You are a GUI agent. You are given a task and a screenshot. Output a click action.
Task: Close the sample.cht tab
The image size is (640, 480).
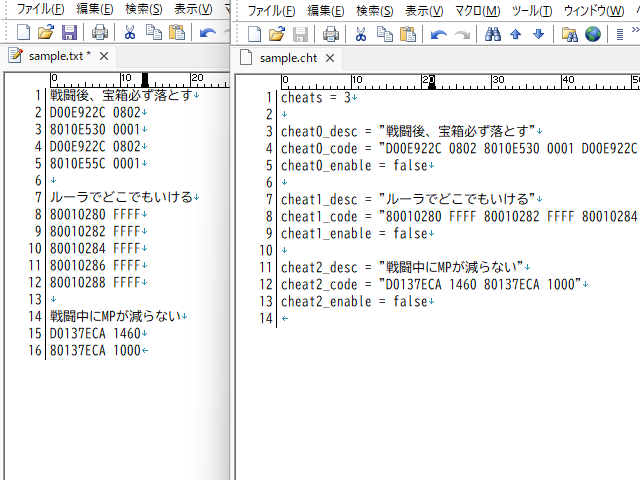[x=329, y=58]
